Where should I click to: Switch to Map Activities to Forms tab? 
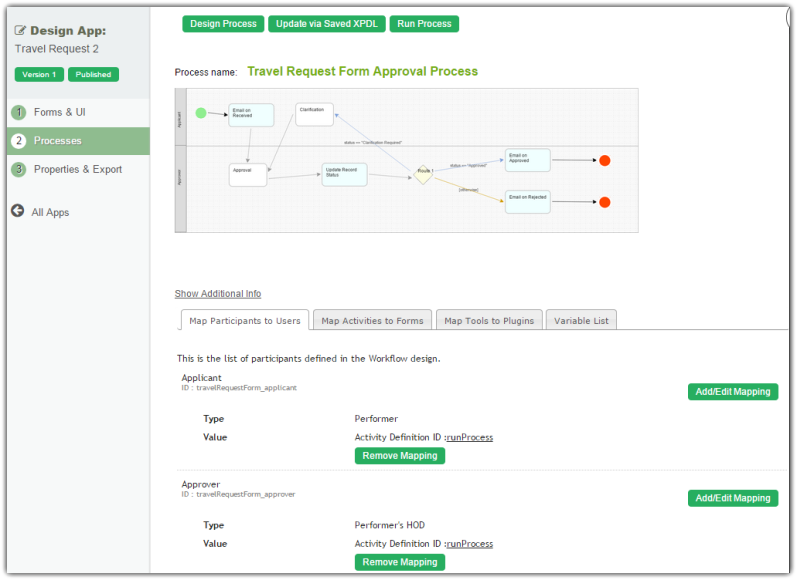[373, 320]
